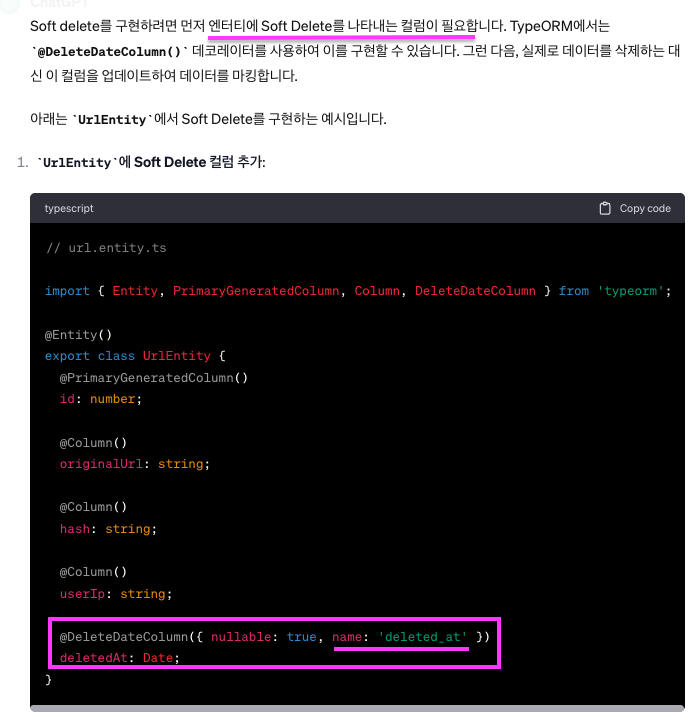Screen dimensions: 700x724
Task: Click the 'deleted_at' string value
Action: point(422,637)
